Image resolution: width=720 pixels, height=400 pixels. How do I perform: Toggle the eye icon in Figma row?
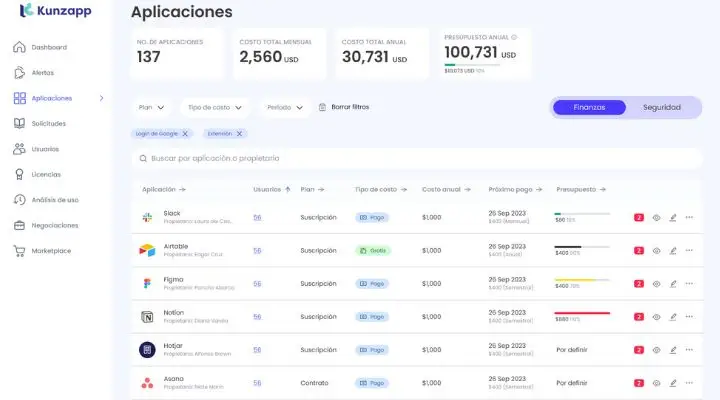[x=656, y=283]
